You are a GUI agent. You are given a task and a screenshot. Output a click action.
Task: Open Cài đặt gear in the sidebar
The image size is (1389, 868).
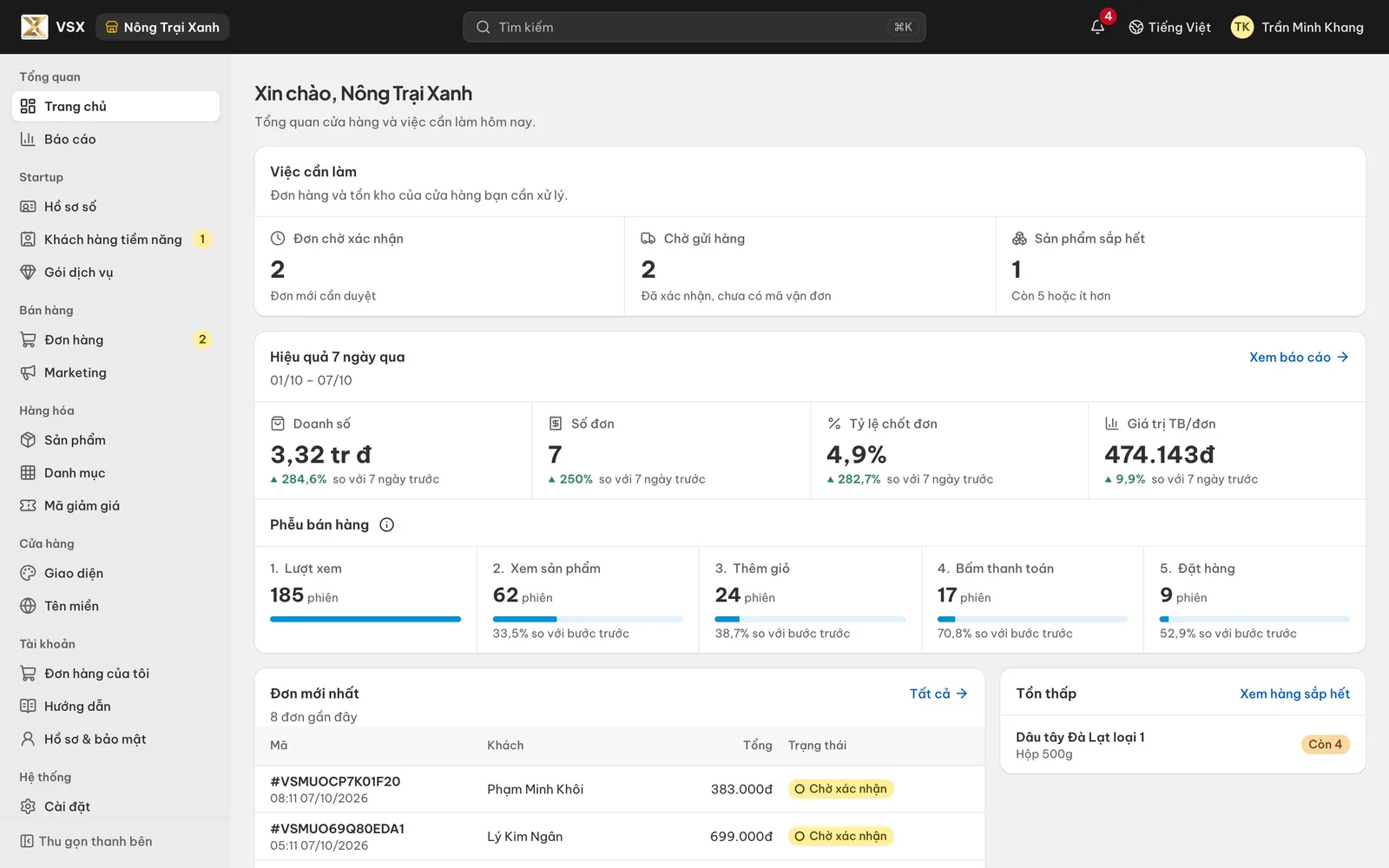pyautogui.click(x=115, y=806)
